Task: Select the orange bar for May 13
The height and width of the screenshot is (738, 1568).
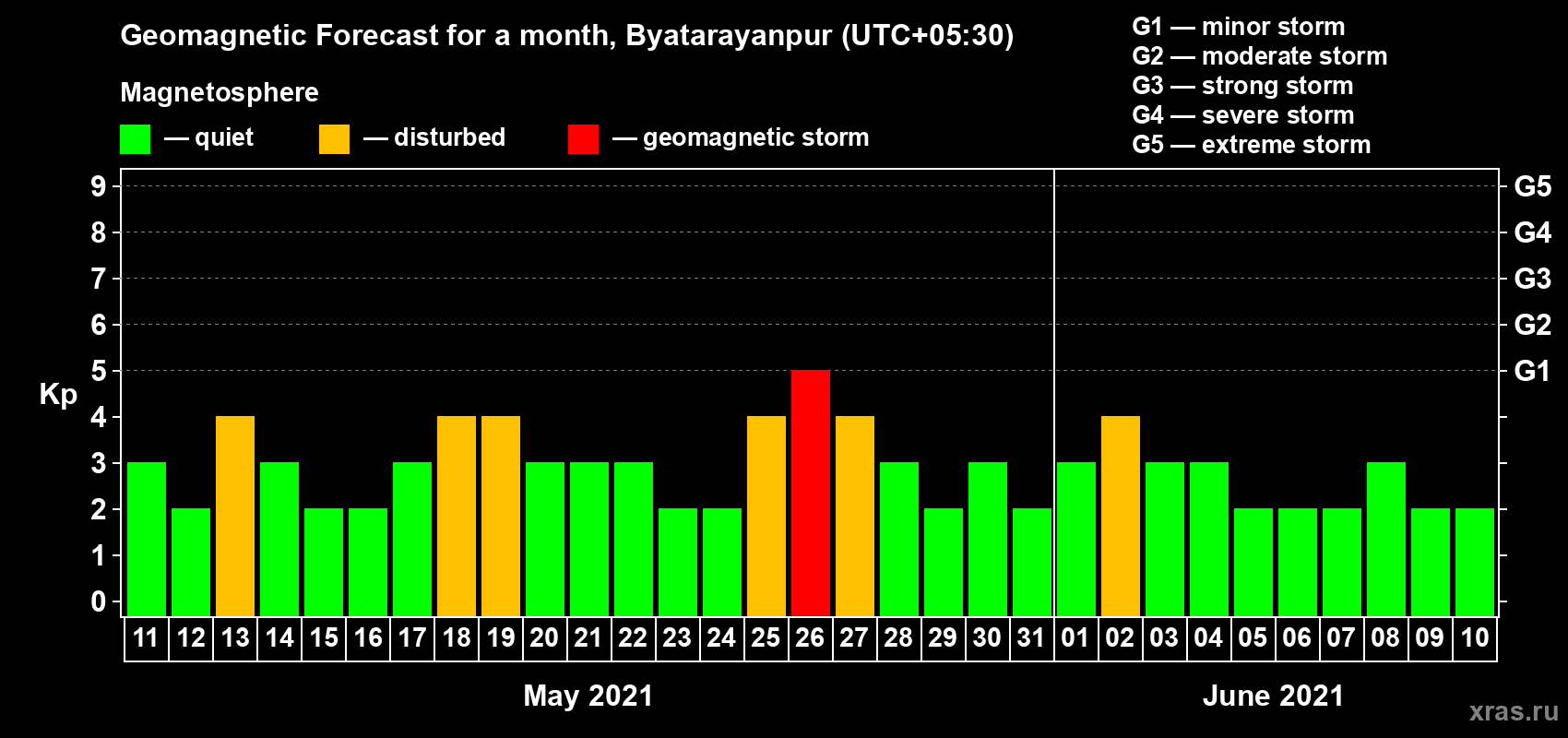Action: pyautogui.click(x=235, y=517)
